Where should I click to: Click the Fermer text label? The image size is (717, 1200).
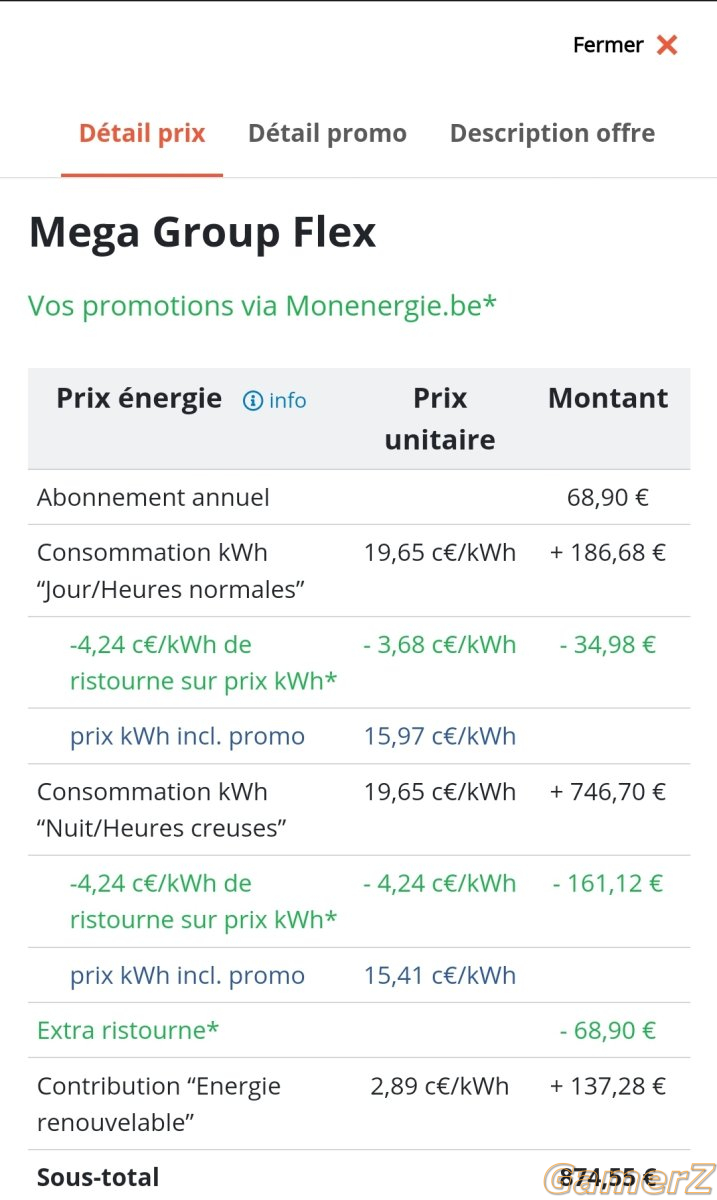(x=608, y=45)
